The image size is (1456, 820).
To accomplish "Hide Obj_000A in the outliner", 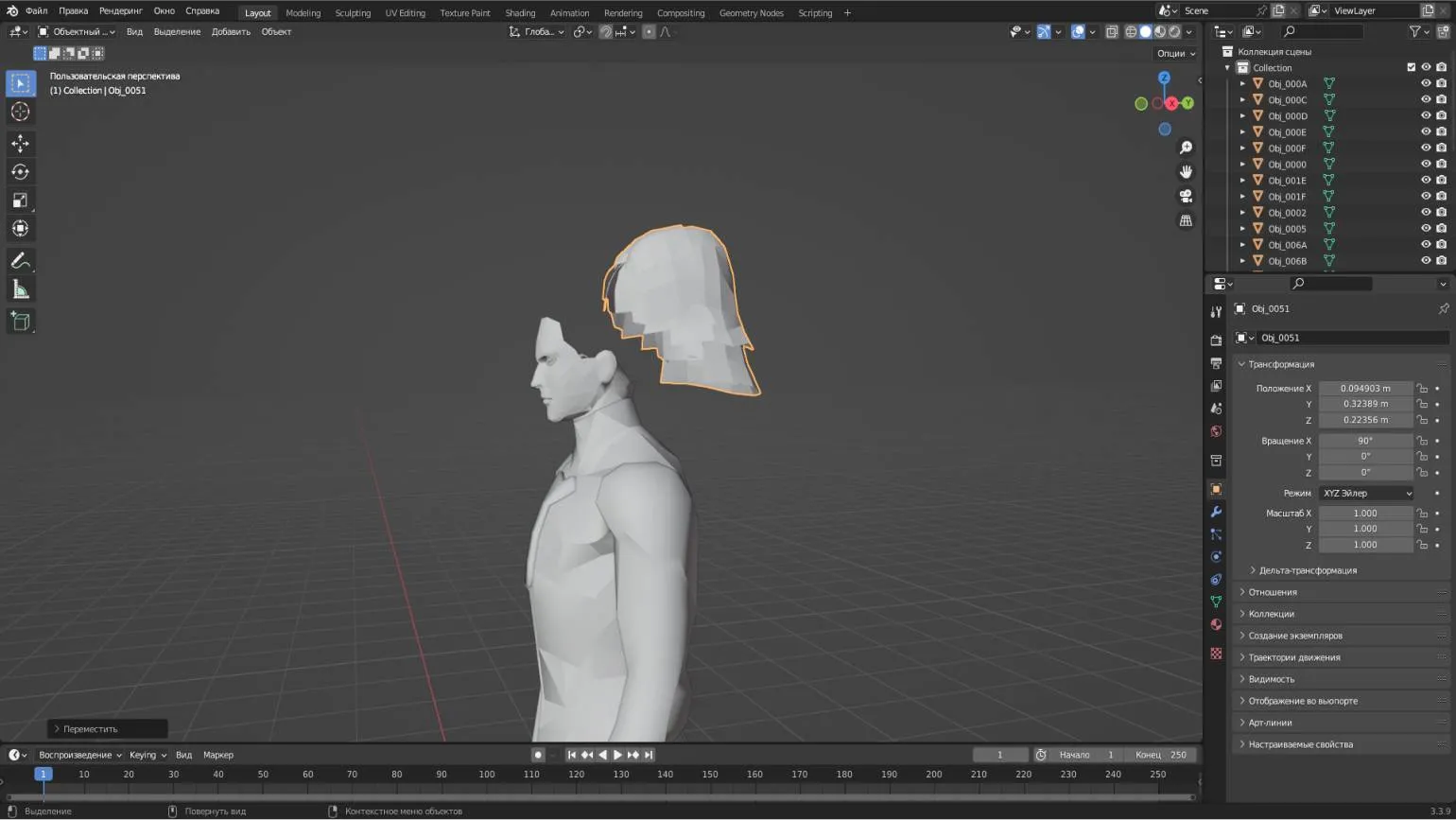I will pyautogui.click(x=1426, y=83).
